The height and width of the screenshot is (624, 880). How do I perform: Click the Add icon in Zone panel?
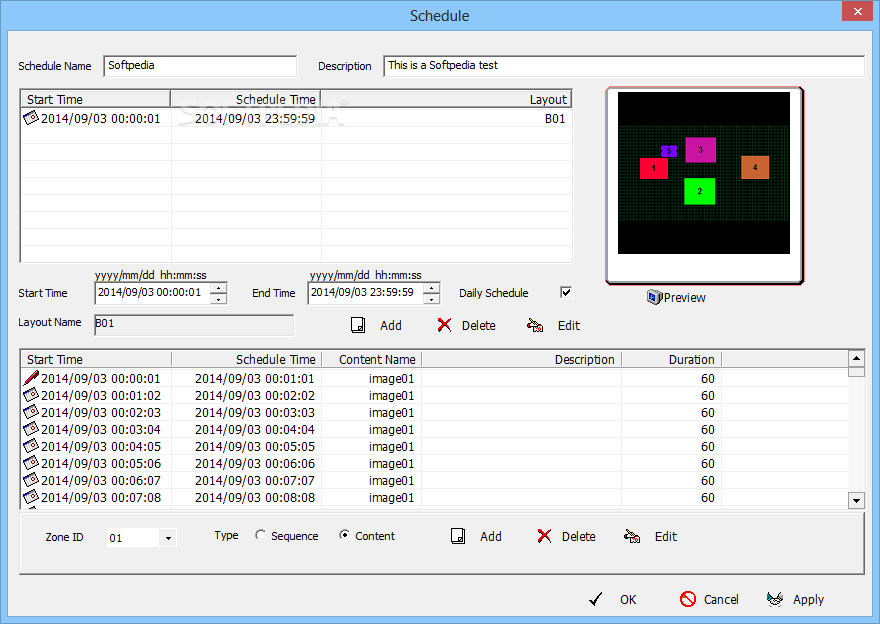pos(458,536)
